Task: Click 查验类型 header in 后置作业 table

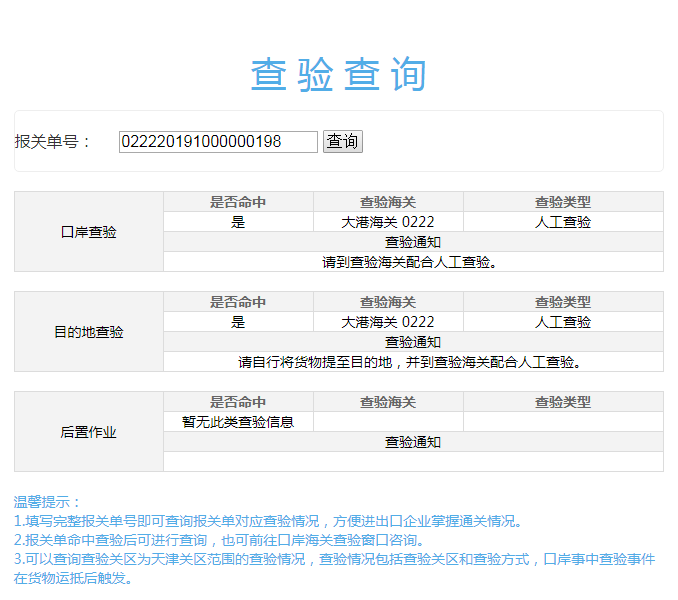Action: [563, 402]
